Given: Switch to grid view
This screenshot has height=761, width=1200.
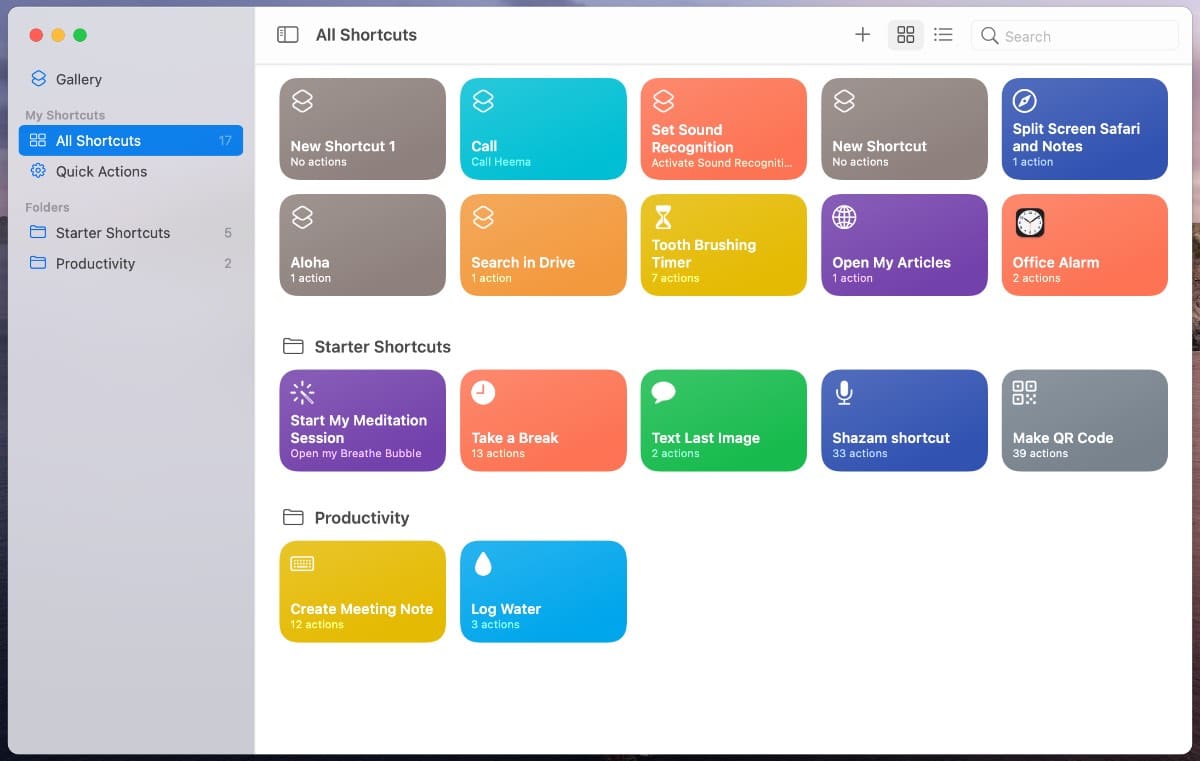Looking at the screenshot, I should tap(905, 35).
